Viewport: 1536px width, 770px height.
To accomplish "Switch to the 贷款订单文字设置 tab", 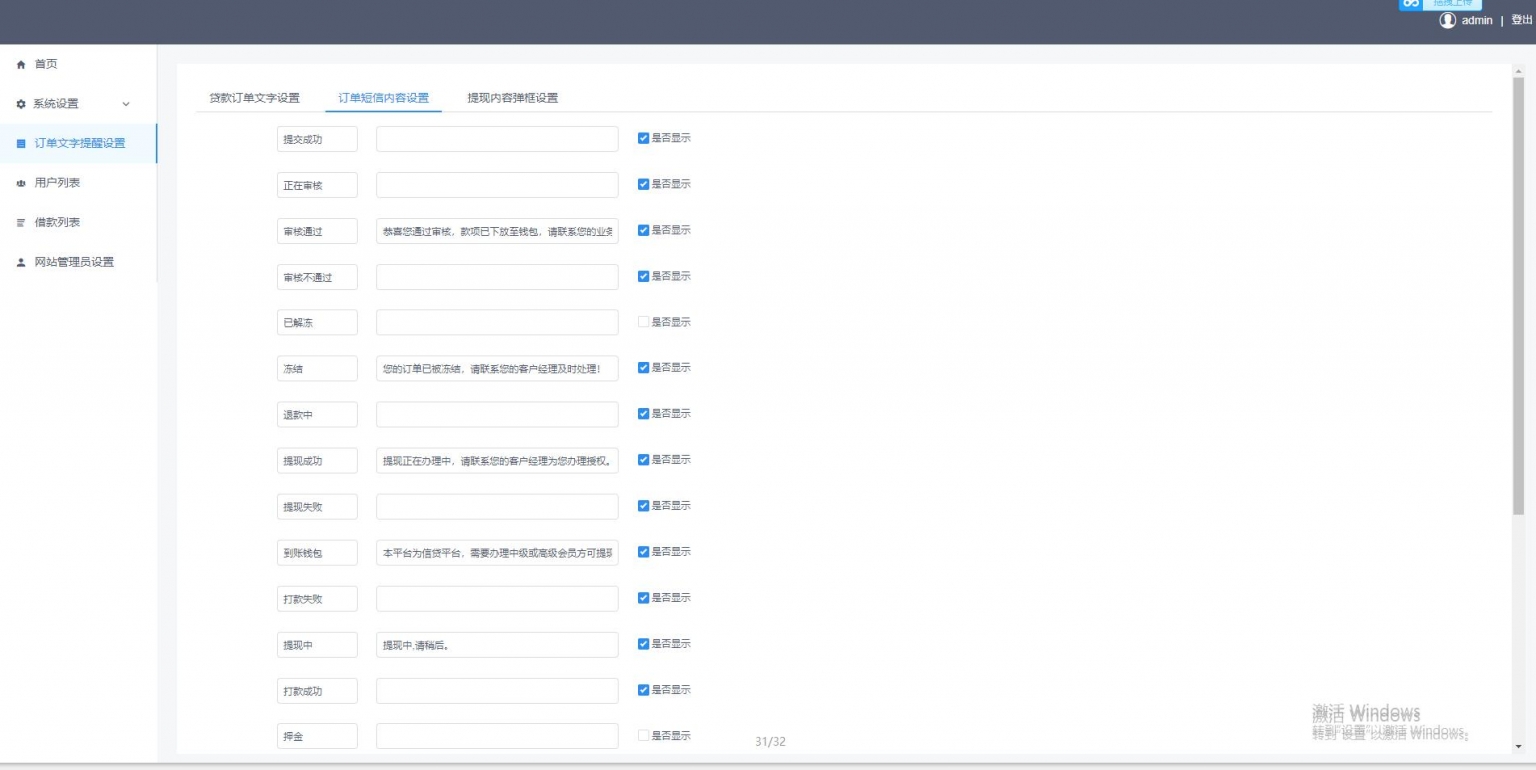I will click(254, 98).
